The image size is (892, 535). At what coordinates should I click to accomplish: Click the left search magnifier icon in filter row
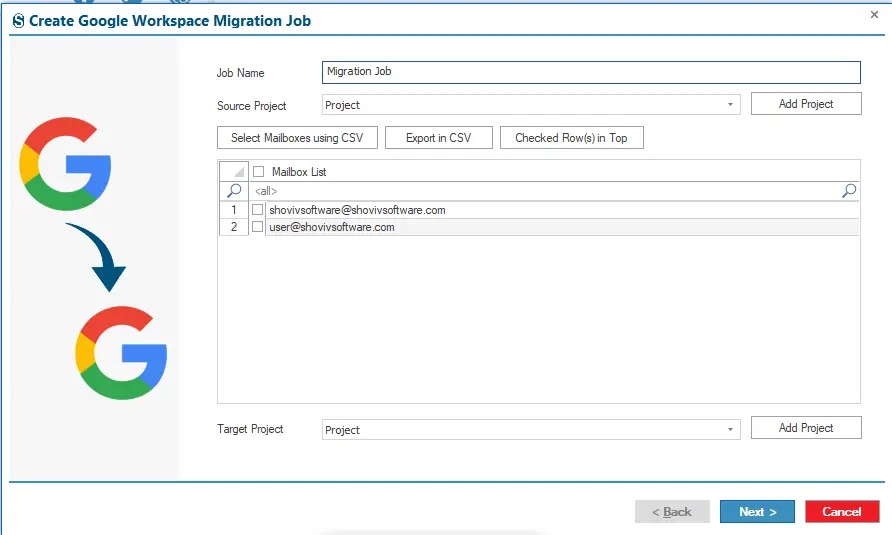pyautogui.click(x=234, y=191)
